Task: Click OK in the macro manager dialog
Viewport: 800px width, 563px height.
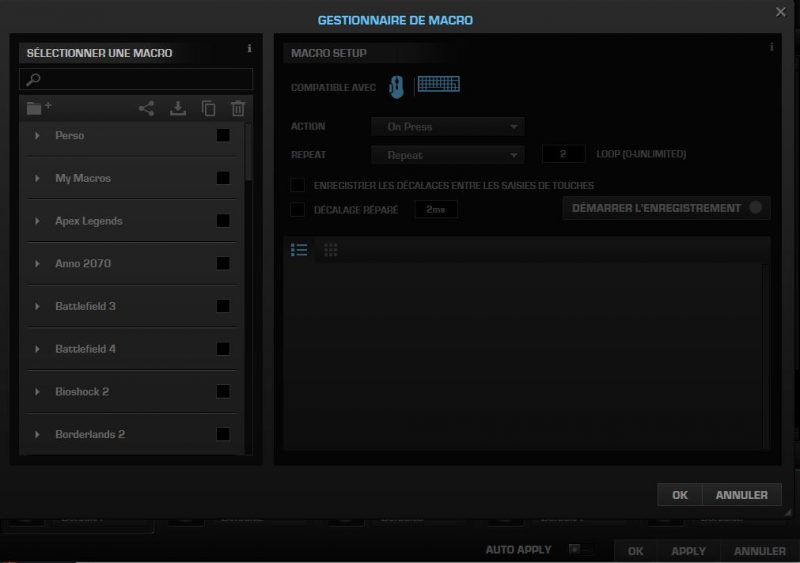Action: (680, 495)
